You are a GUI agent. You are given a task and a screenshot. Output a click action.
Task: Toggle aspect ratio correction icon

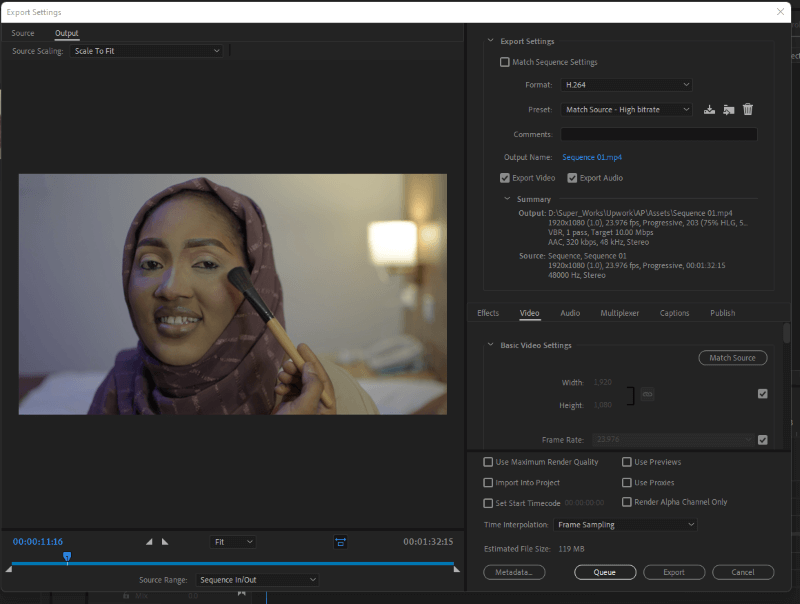point(340,542)
